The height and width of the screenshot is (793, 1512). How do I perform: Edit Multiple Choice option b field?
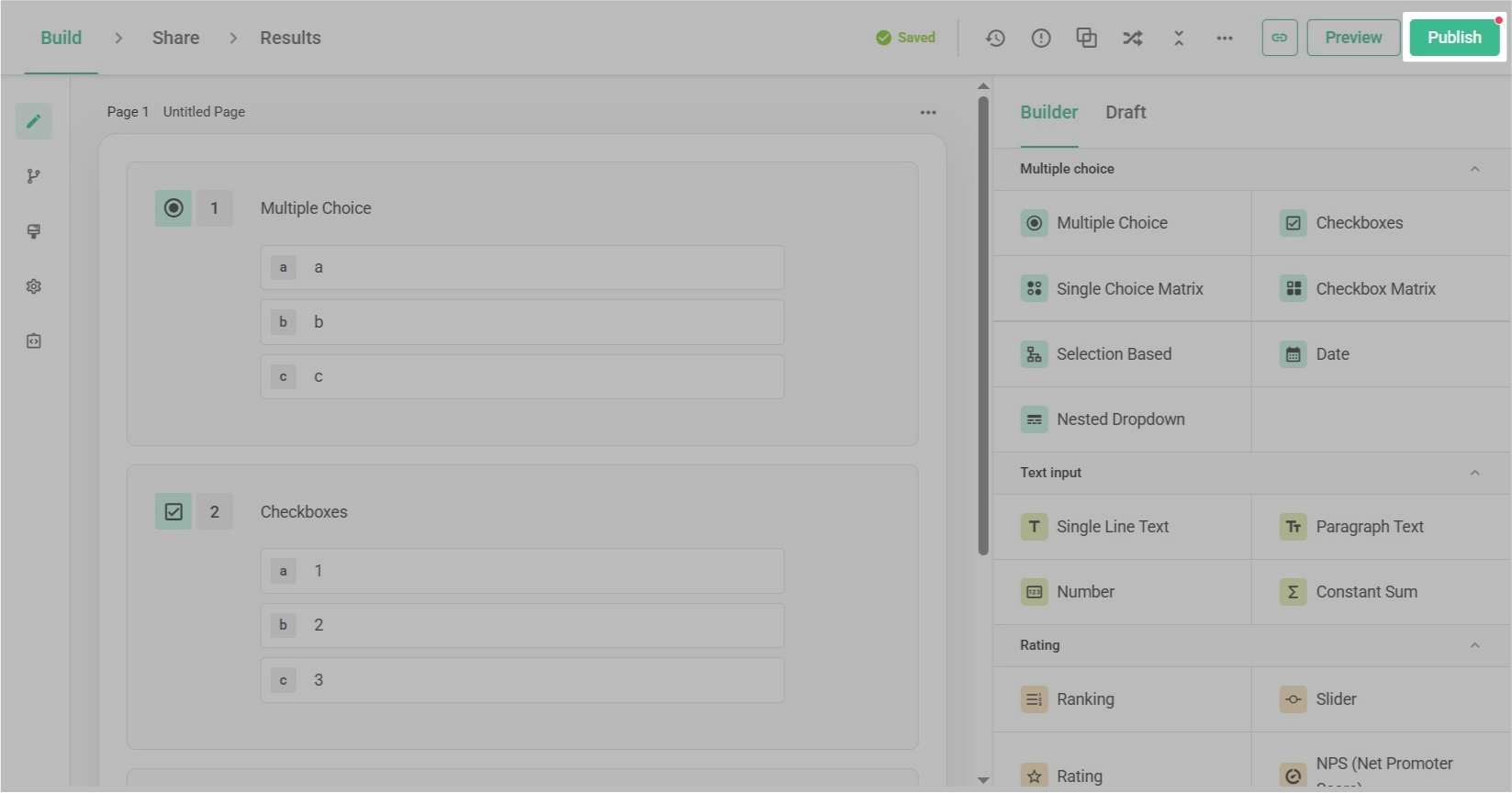[522, 322]
